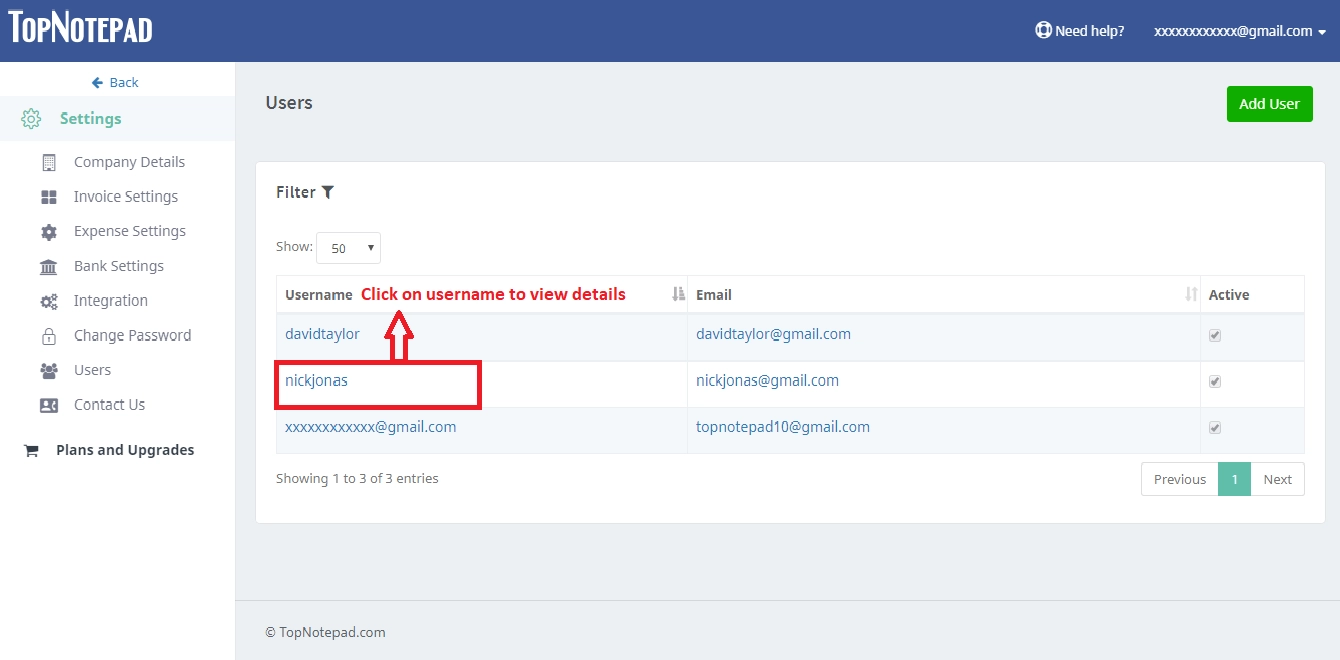Click the green Add User button
Screen dimensions: 1340x660
tap(1269, 103)
